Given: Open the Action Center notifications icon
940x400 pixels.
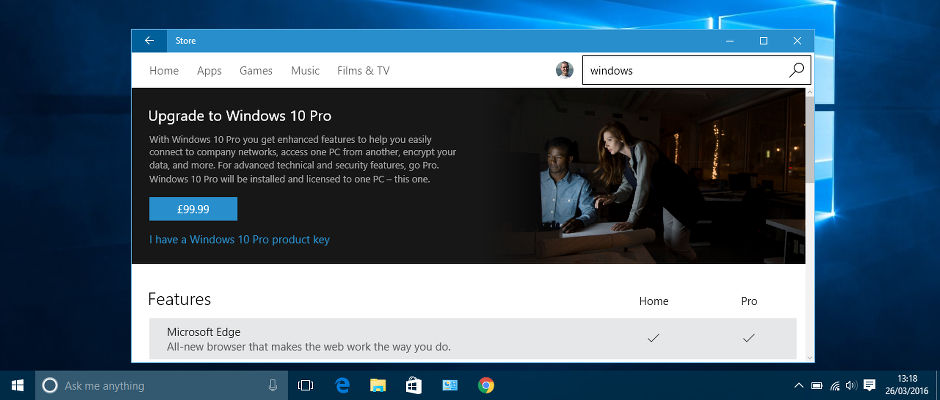Looking at the screenshot, I should (x=869, y=386).
